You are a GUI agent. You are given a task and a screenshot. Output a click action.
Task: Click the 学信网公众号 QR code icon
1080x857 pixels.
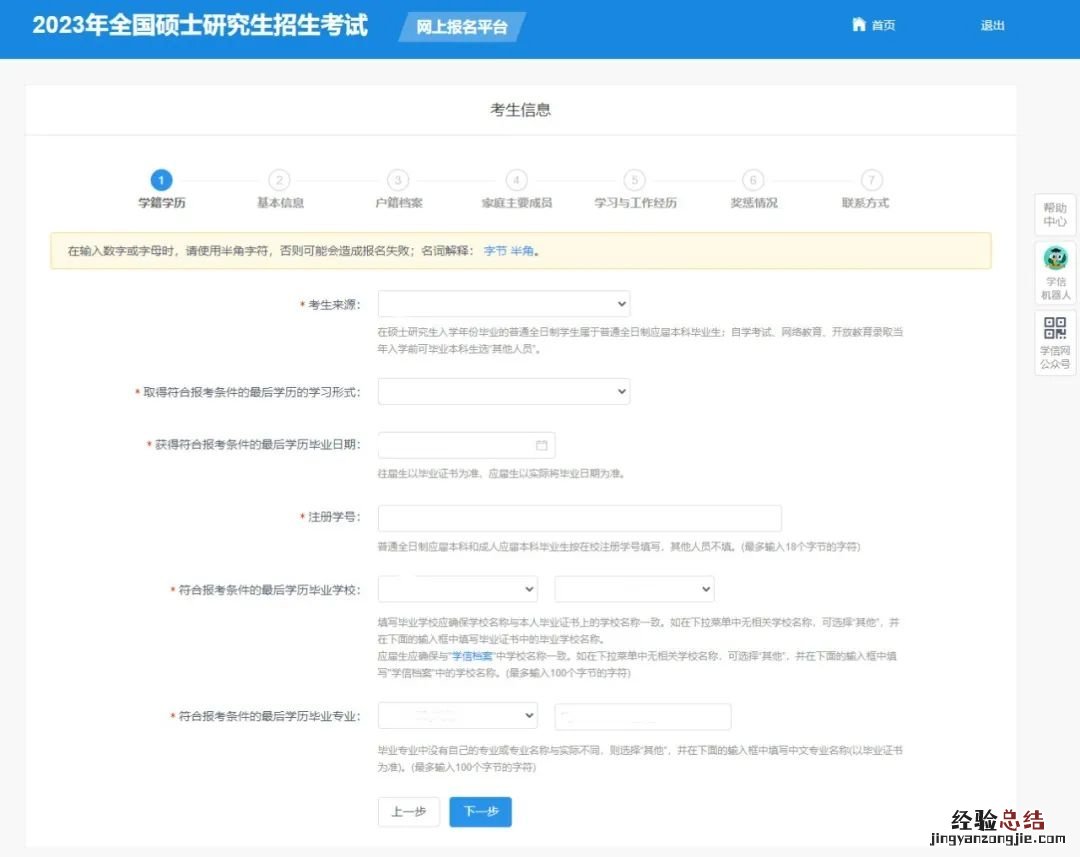click(1055, 328)
